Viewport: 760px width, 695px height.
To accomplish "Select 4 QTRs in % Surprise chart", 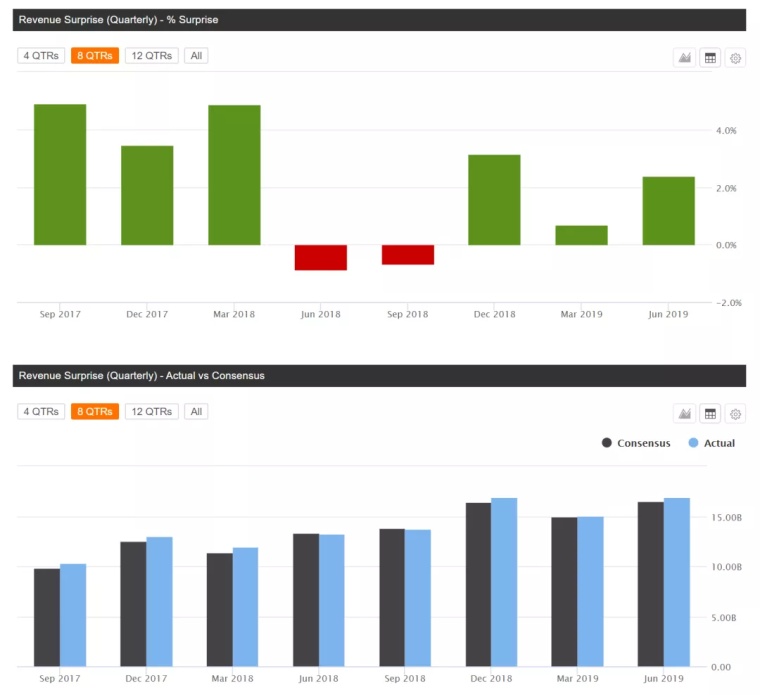I will click(41, 56).
